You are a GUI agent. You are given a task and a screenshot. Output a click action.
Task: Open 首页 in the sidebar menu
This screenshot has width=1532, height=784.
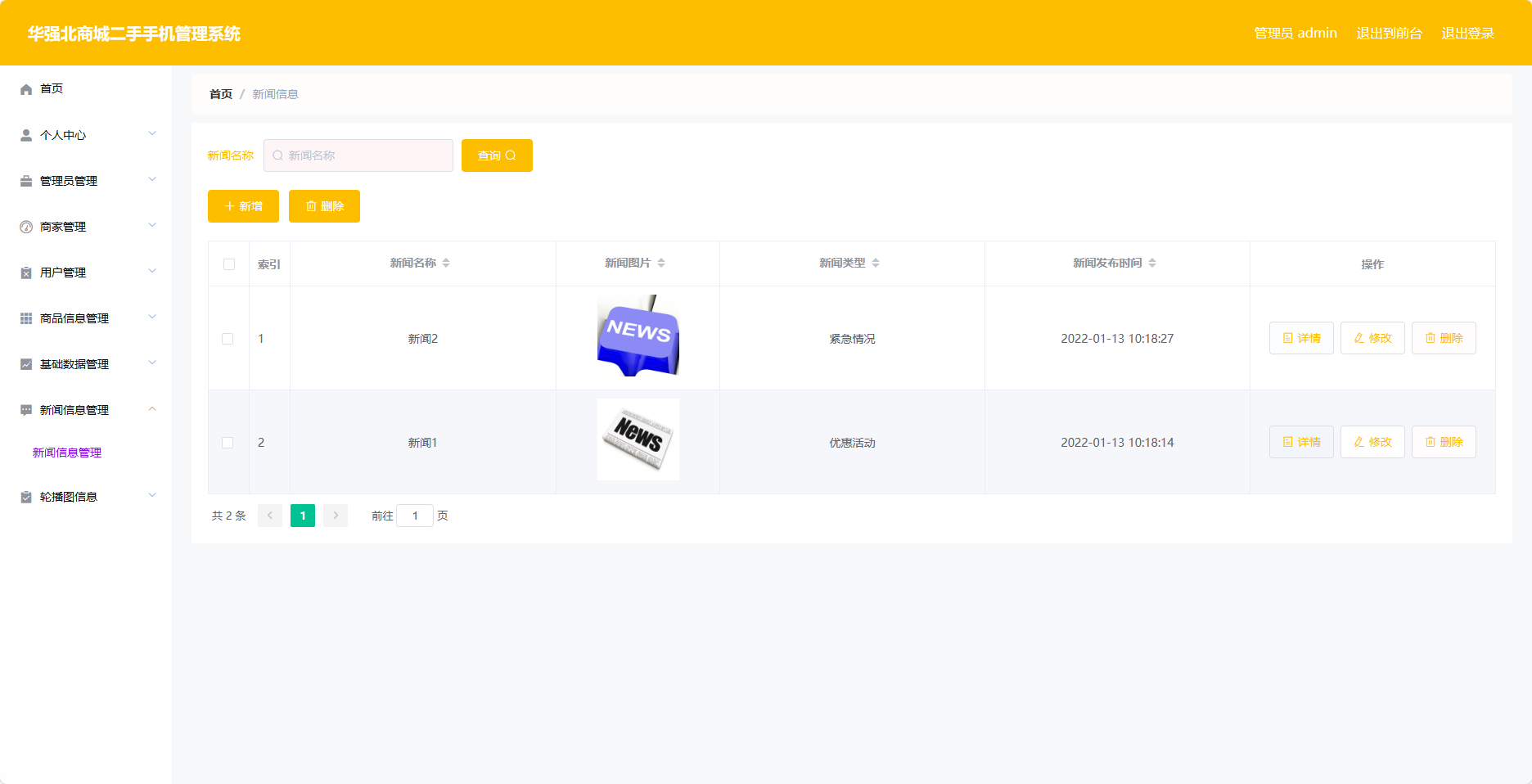pyautogui.click(x=52, y=88)
